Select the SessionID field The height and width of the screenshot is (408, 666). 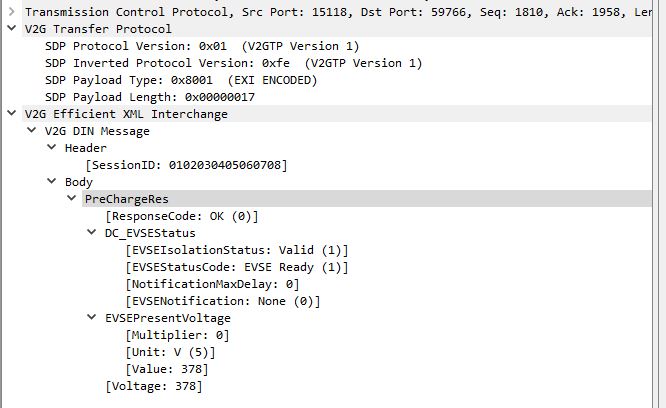[187, 165]
